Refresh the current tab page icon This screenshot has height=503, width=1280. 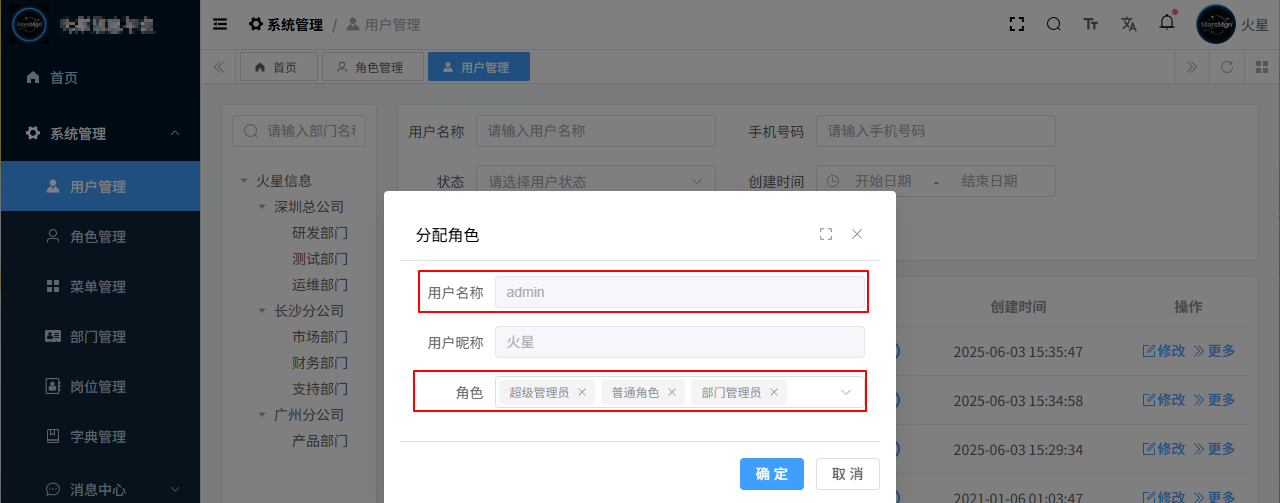pos(1226,67)
